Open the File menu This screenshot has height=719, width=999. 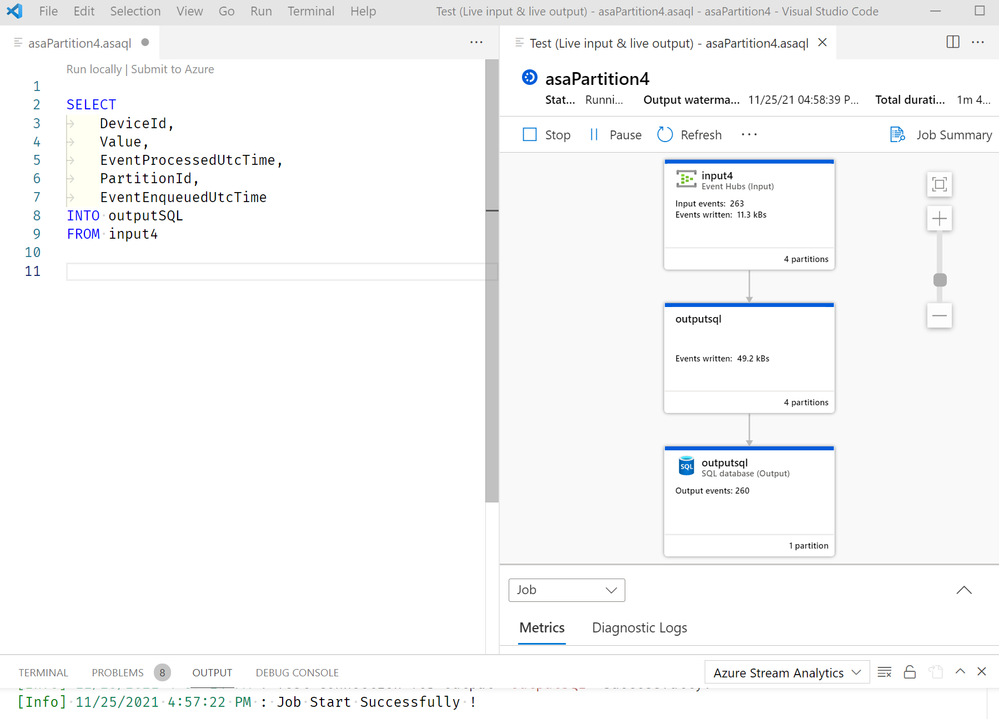point(48,11)
